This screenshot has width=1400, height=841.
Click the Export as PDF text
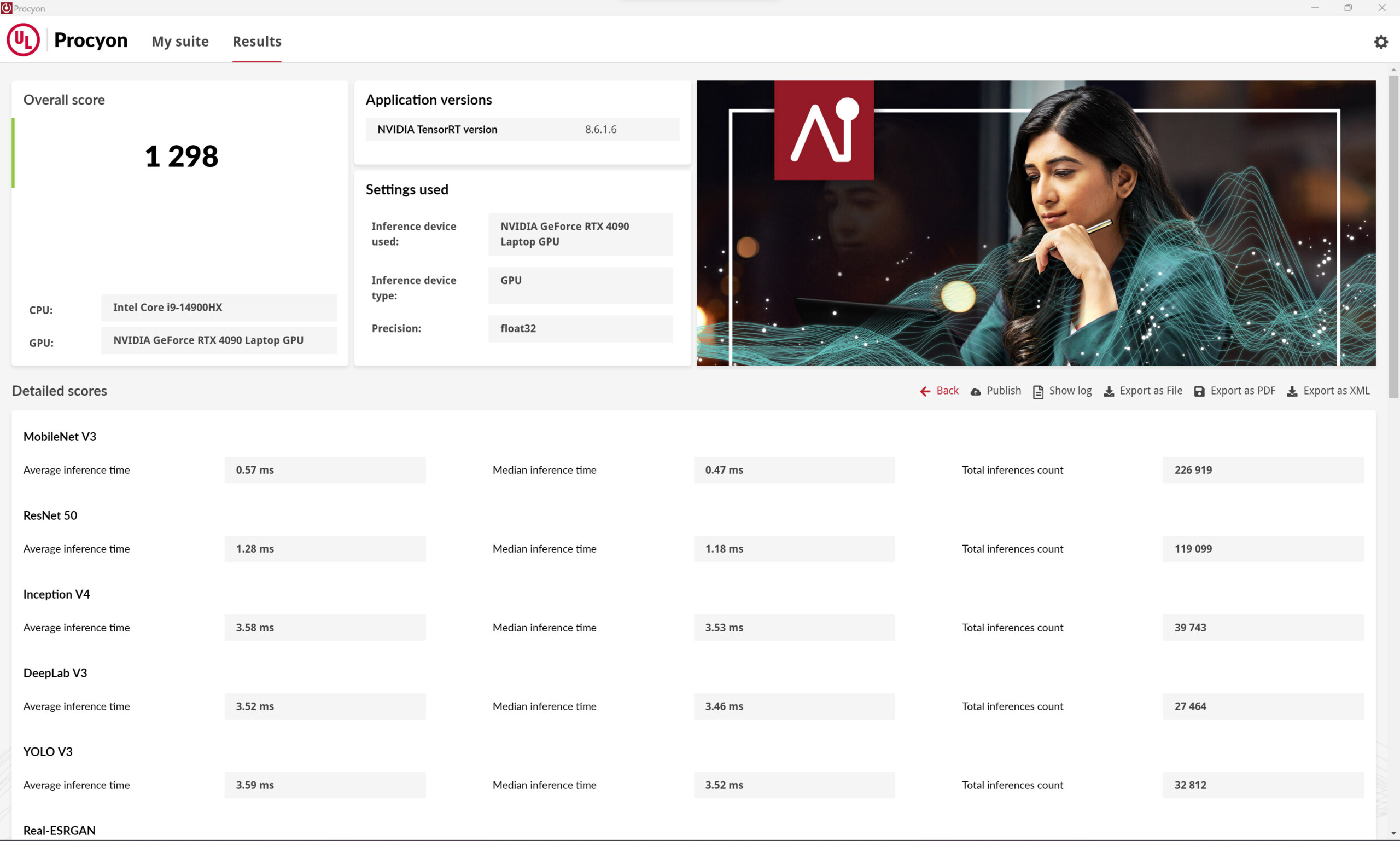coord(1242,391)
